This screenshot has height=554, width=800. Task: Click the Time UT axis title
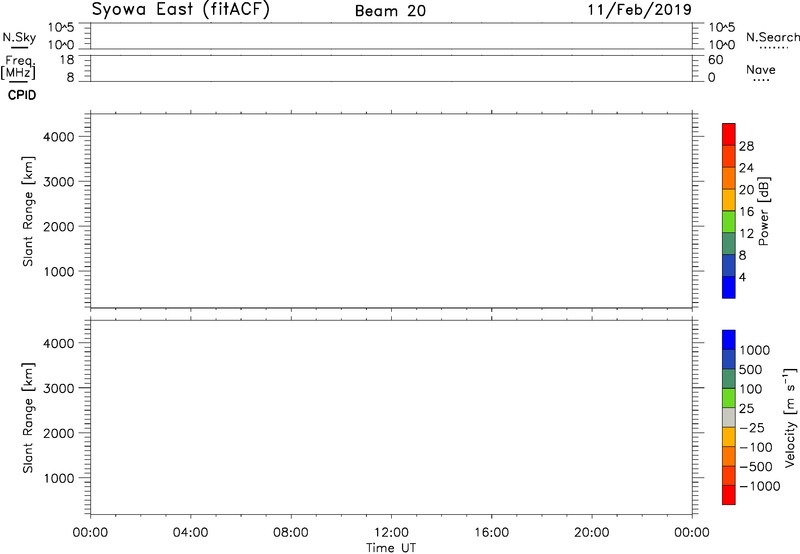click(x=391, y=546)
